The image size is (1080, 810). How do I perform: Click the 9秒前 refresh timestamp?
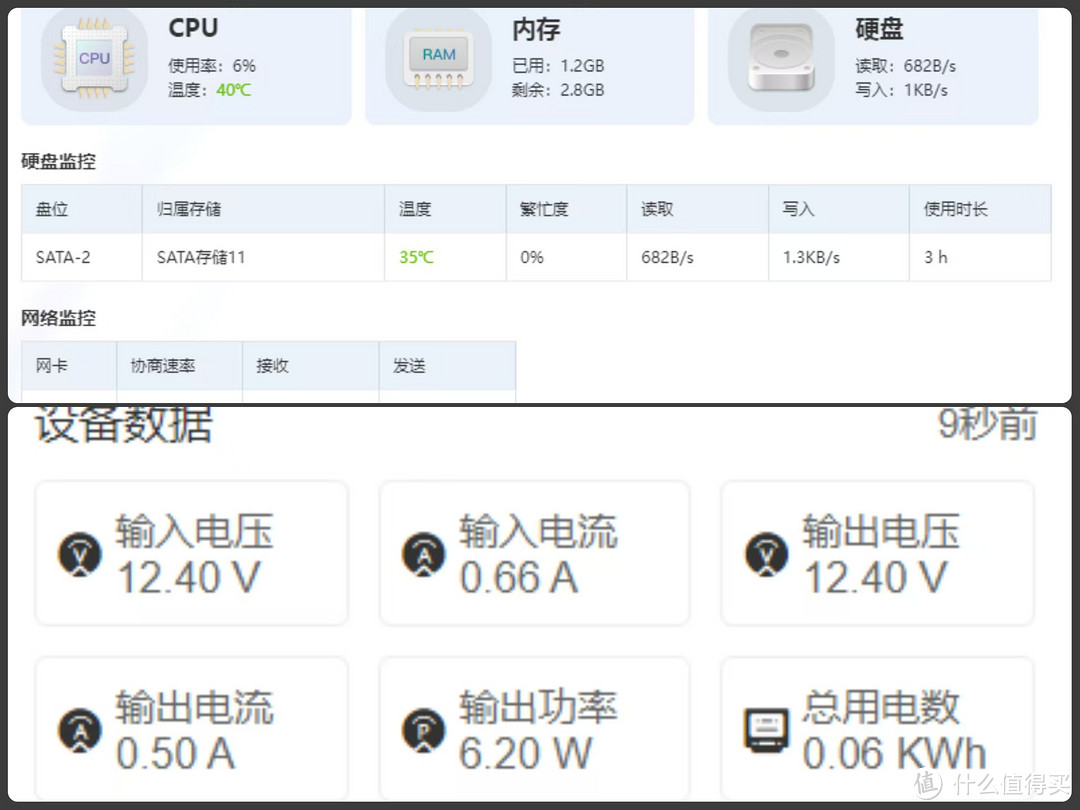coord(985,424)
